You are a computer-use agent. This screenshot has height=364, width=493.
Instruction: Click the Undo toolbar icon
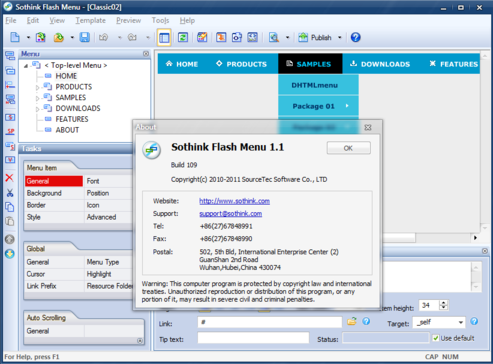(x=104, y=37)
